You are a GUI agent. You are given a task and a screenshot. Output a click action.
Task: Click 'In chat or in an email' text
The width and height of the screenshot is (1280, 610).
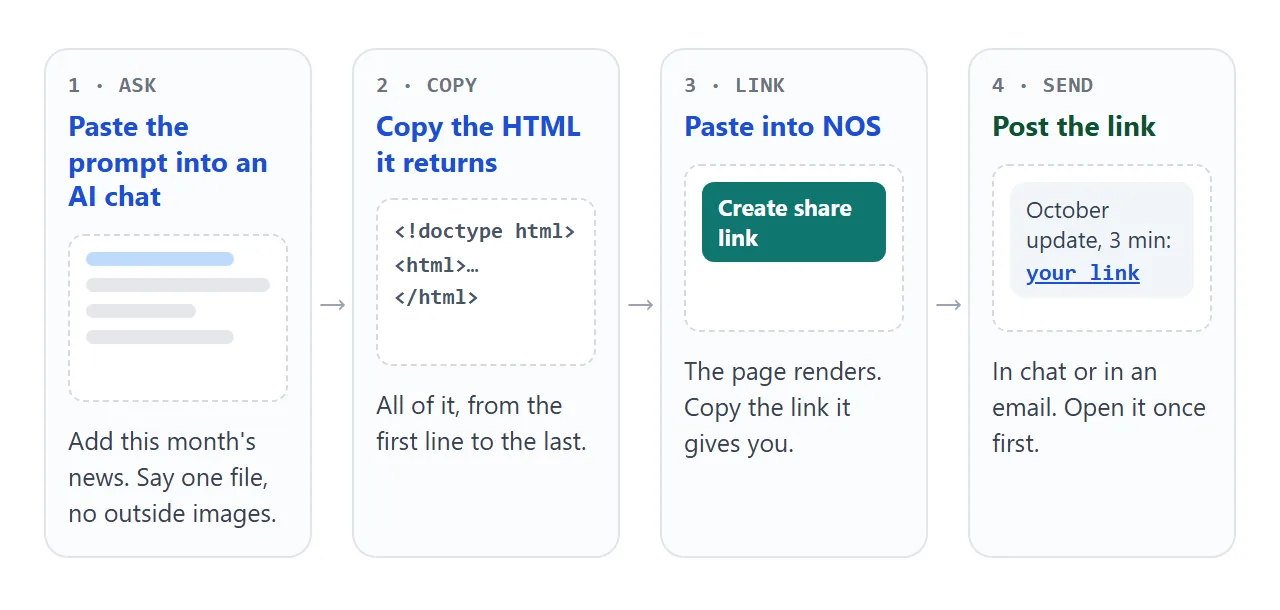pos(1099,407)
